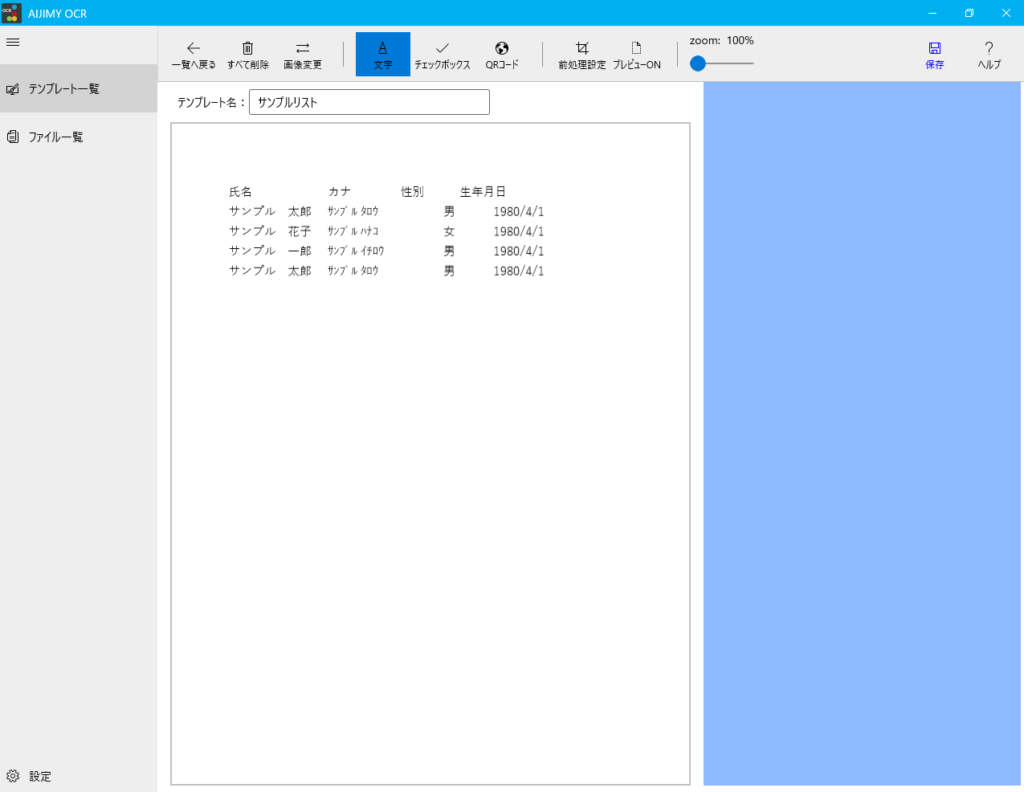Click the AIJIMY OCR app icon
1024x792 pixels.
(11, 13)
